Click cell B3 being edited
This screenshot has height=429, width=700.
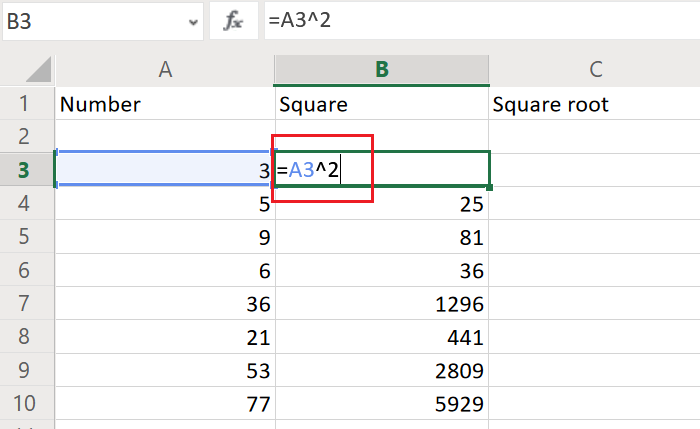click(381, 170)
